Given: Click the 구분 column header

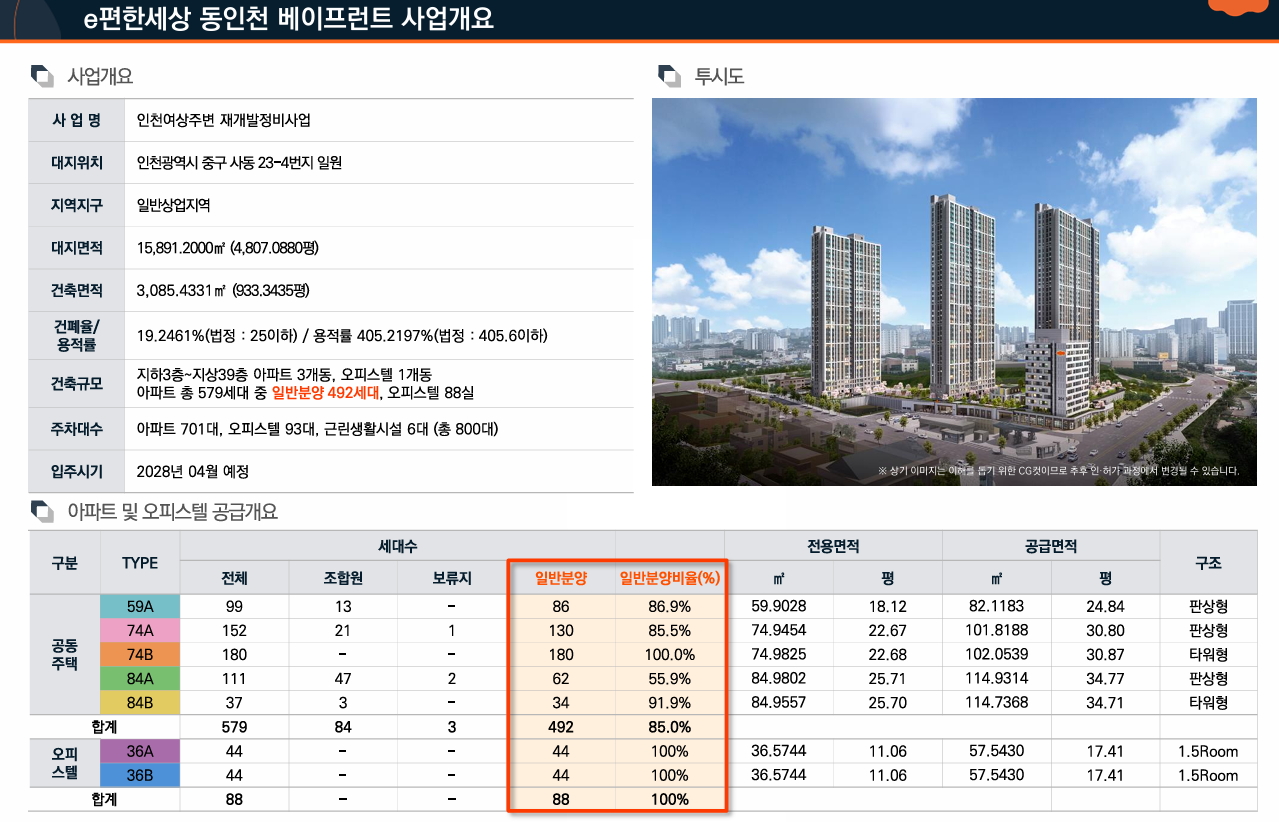Looking at the screenshot, I should (x=64, y=563).
